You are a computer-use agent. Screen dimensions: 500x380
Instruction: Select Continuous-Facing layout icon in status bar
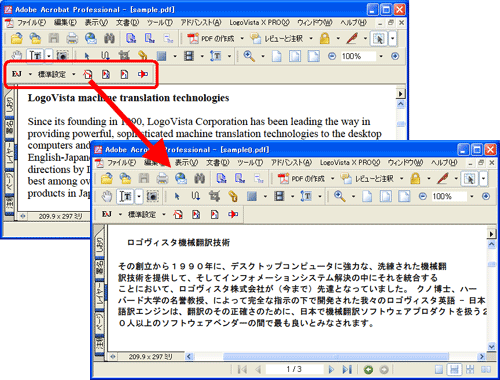point(470,369)
